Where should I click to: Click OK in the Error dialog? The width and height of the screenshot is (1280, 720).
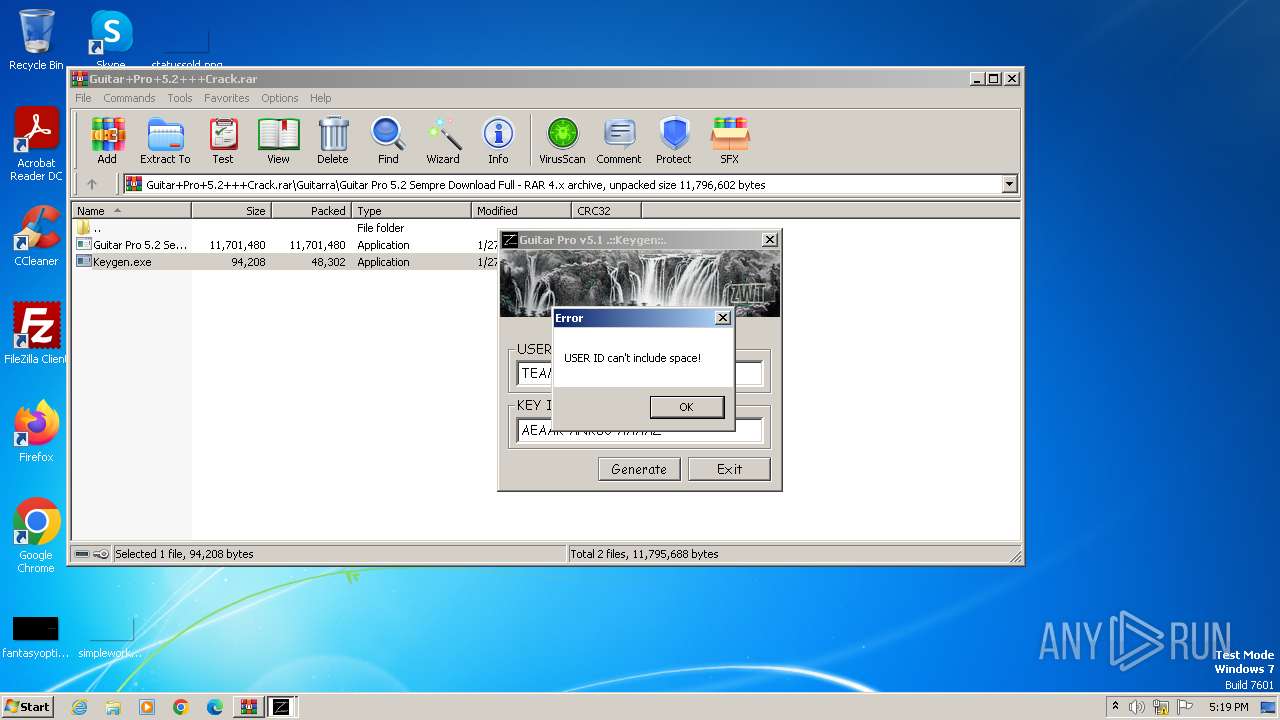point(686,407)
